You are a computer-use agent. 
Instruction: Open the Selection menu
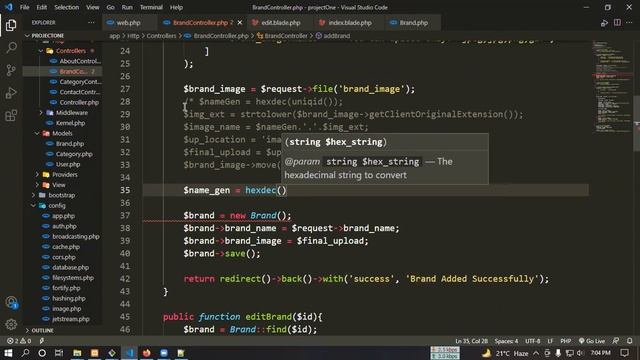click(67, 7)
